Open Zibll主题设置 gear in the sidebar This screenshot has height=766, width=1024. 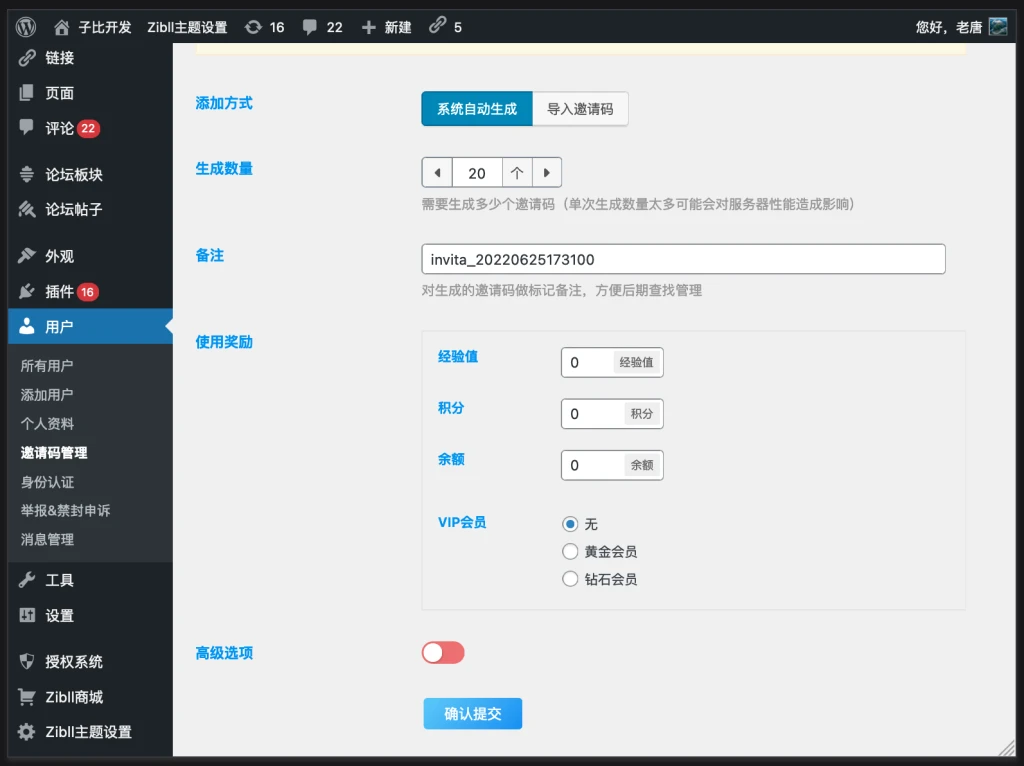(x=88, y=732)
